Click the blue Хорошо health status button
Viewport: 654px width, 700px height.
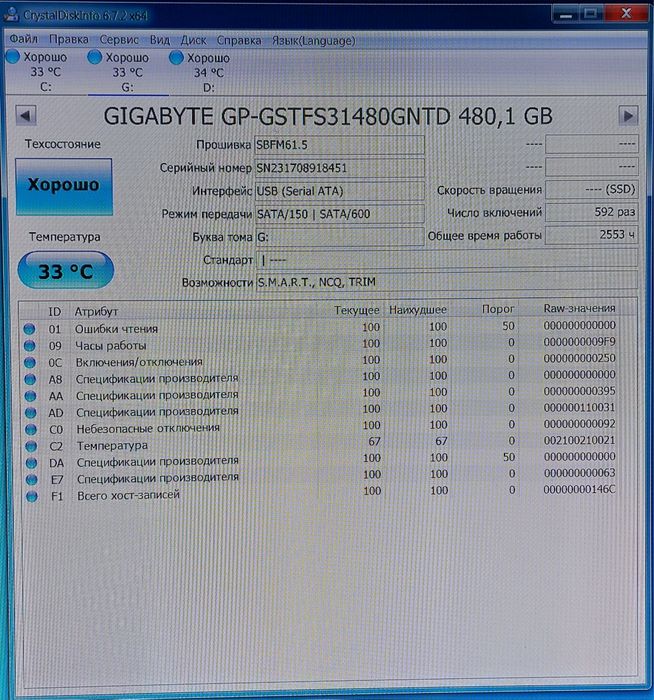64,186
